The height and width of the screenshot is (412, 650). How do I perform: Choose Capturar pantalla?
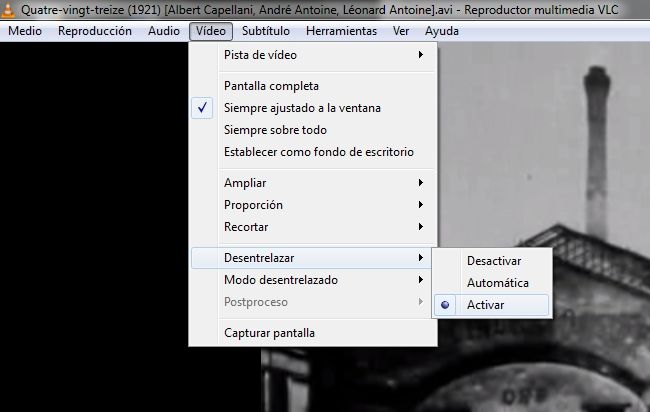[x=313, y=333]
